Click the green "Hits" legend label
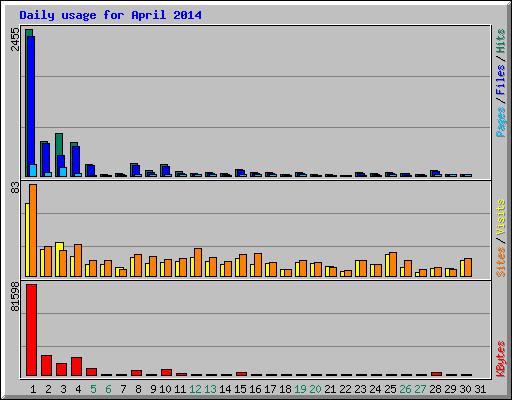Image resolution: width=512 pixels, height=400 pixels. pyautogui.click(x=500, y=41)
